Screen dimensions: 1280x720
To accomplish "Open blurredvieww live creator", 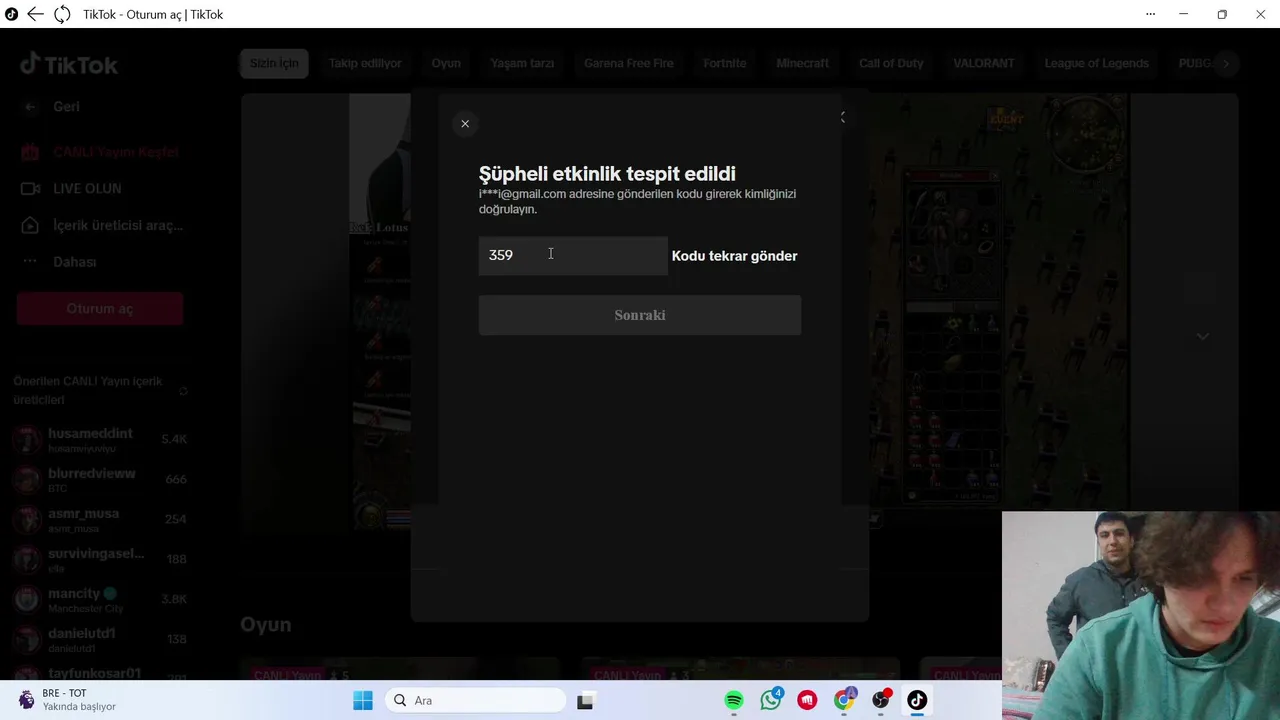I will click(x=100, y=479).
